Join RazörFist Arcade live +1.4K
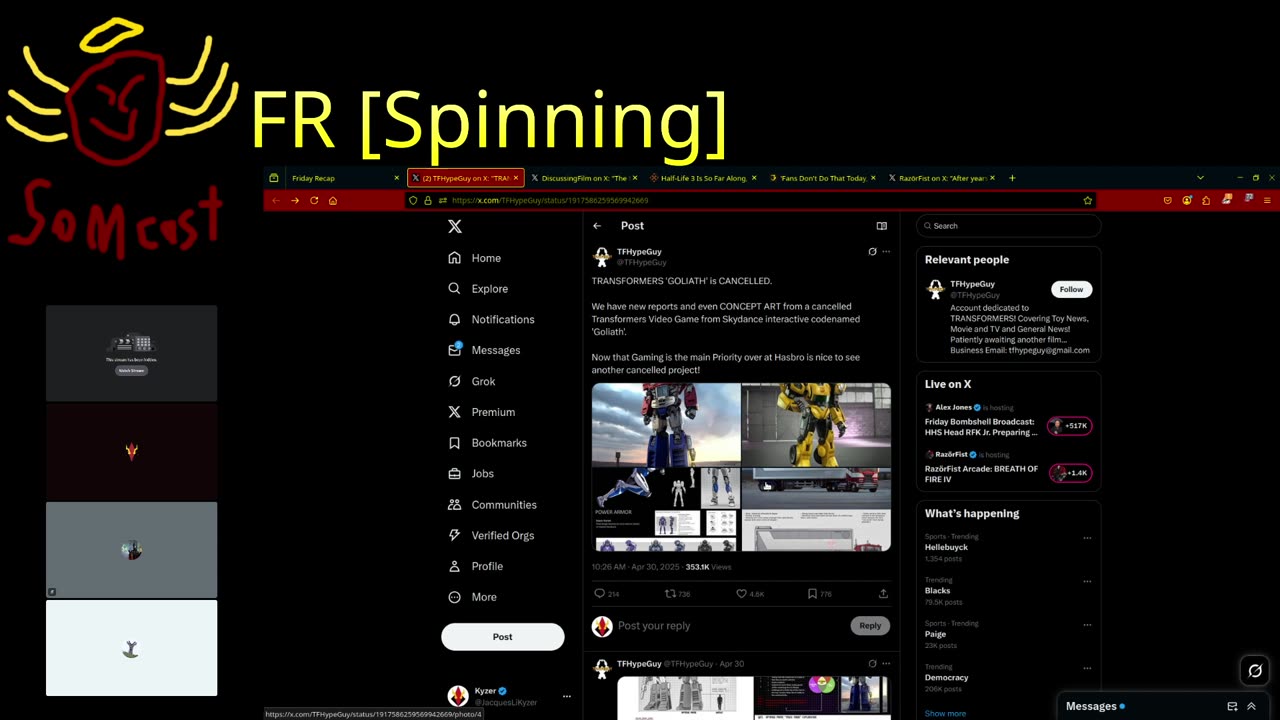 click(x=1069, y=473)
